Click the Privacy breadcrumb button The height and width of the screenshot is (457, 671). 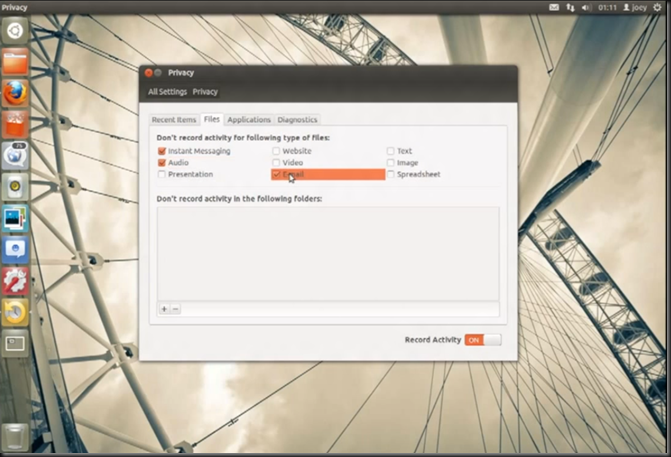pos(205,92)
